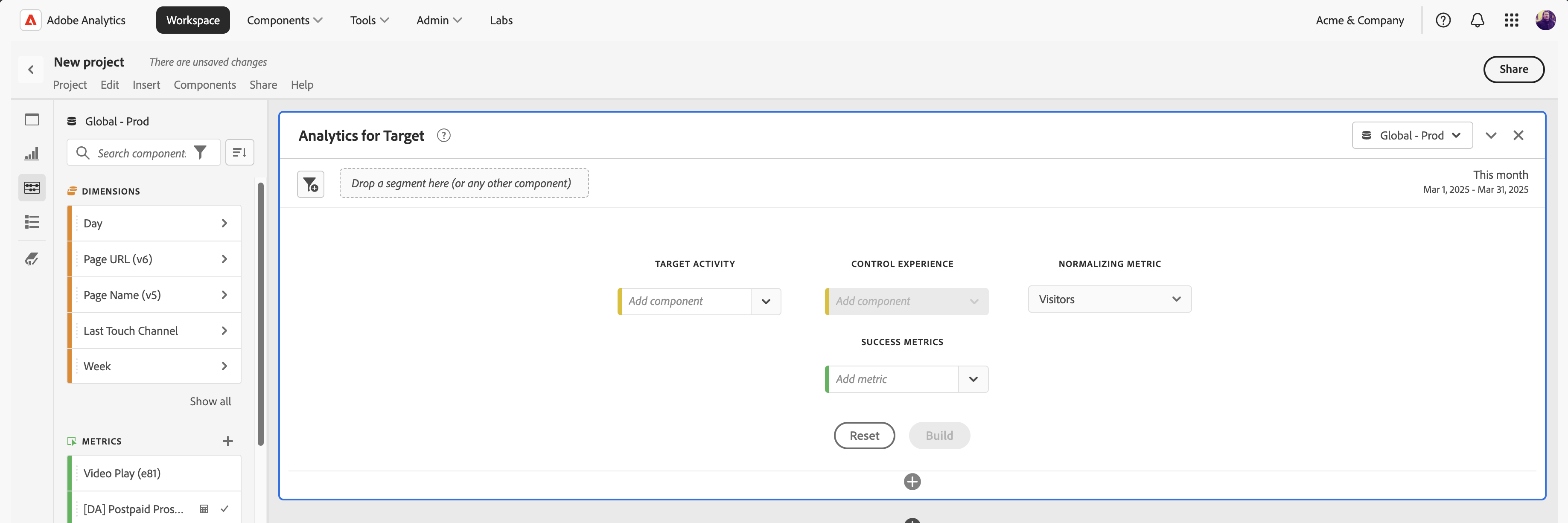Select the graffiti/annotation icon at rail bottom

(x=32, y=259)
